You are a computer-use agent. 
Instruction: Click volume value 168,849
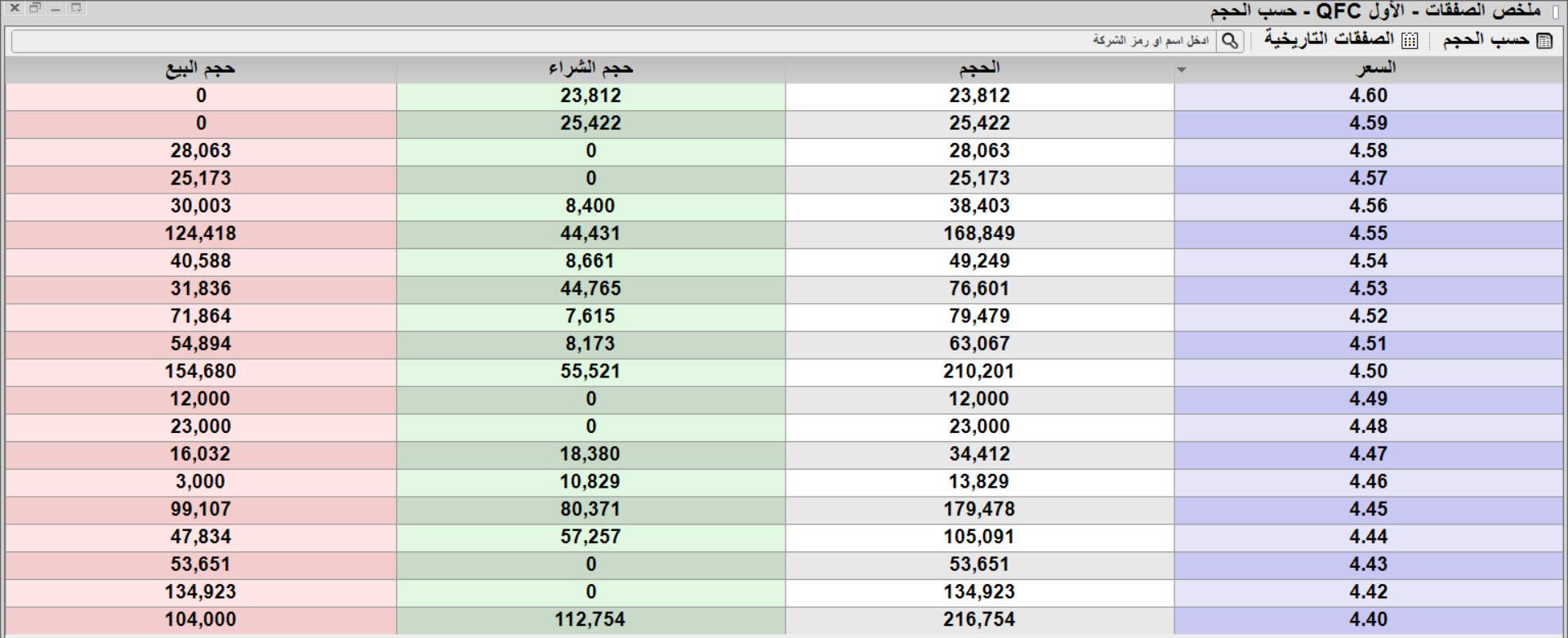pyautogui.click(x=979, y=234)
